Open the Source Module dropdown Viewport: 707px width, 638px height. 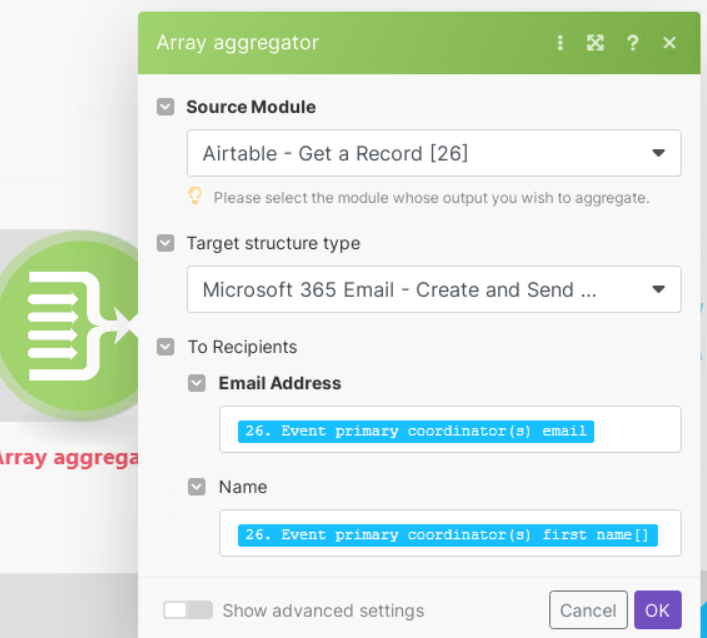[434, 153]
